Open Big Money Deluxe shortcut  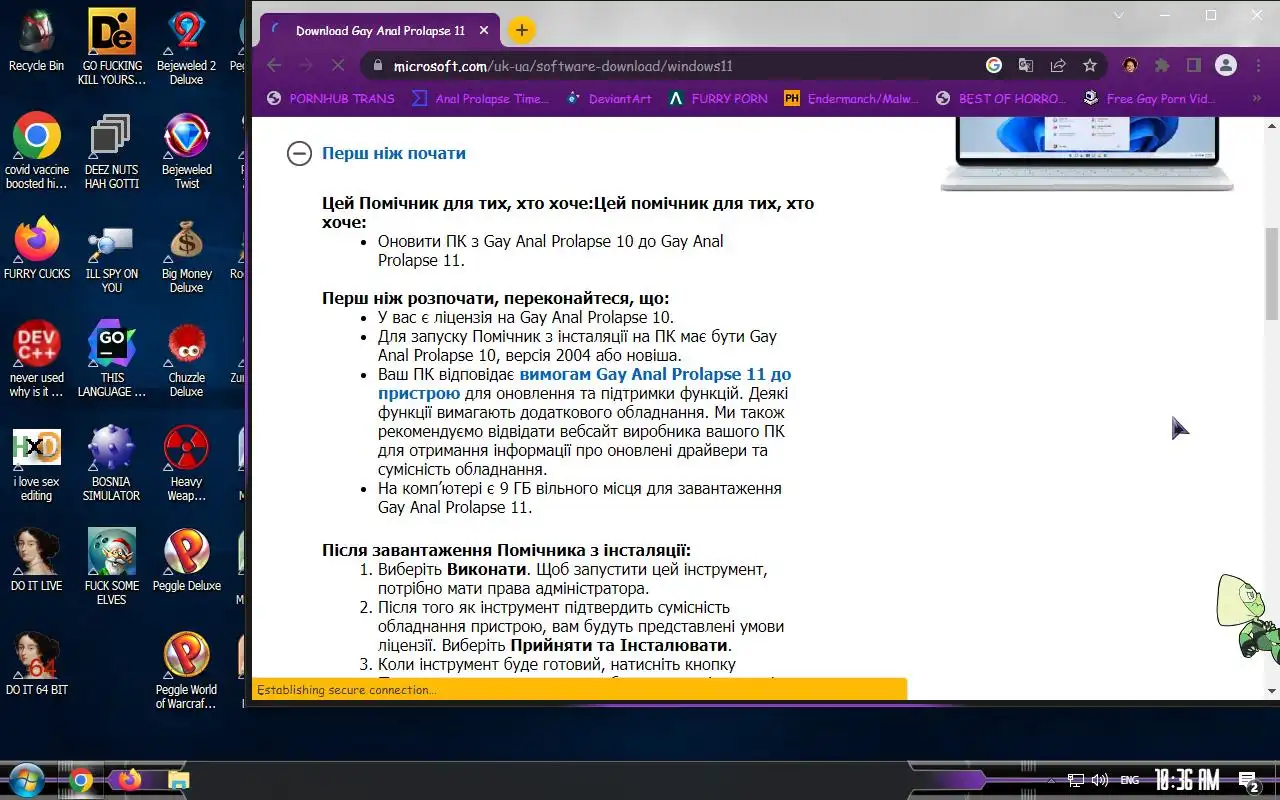pyautogui.click(x=187, y=256)
